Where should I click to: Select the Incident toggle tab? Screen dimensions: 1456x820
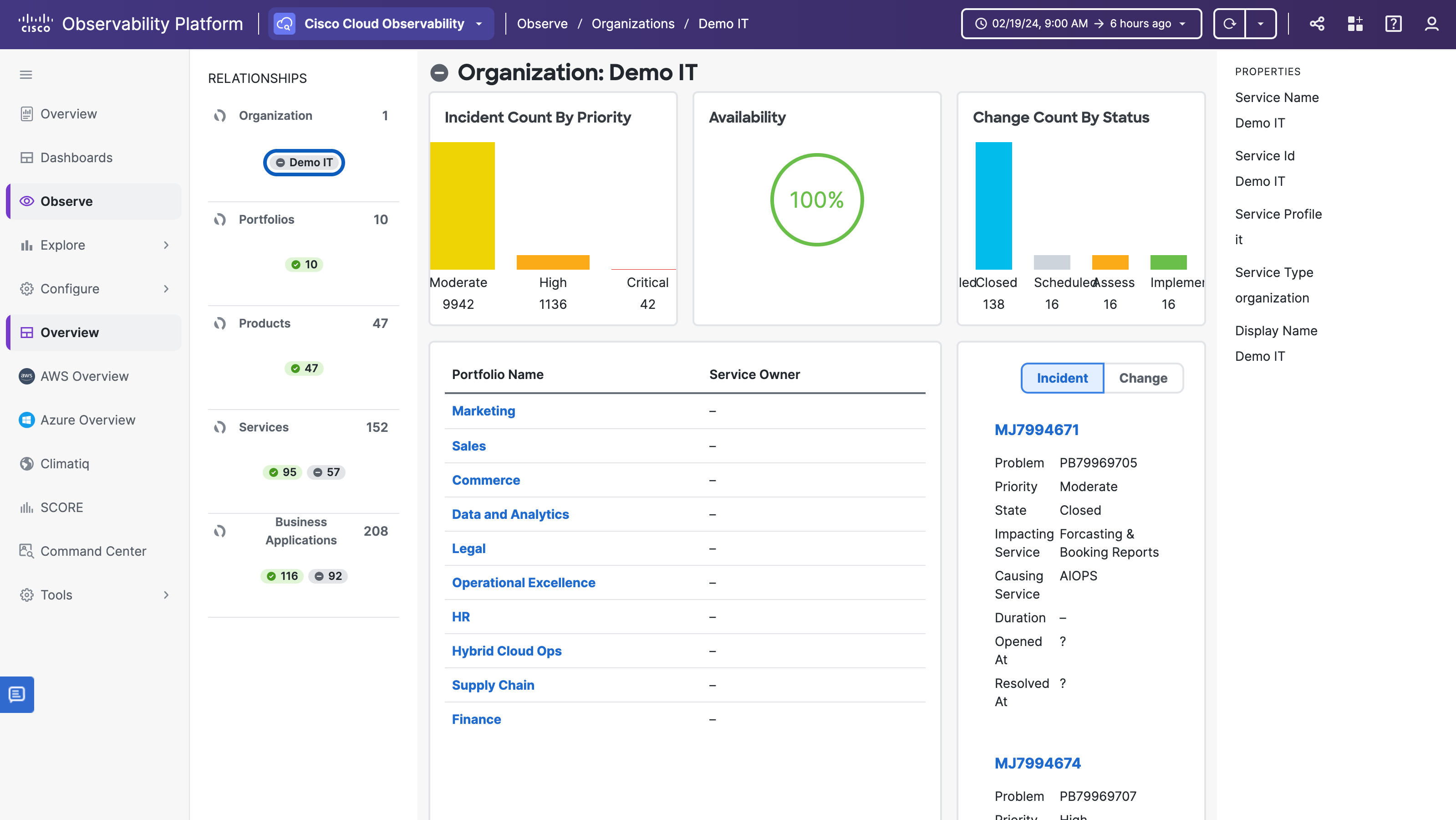point(1062,378)
